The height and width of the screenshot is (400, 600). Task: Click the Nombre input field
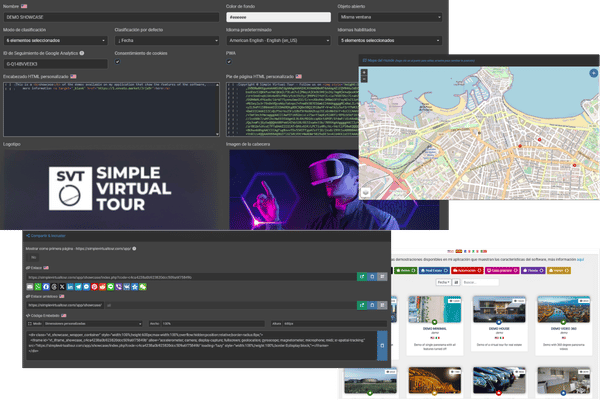111,17
